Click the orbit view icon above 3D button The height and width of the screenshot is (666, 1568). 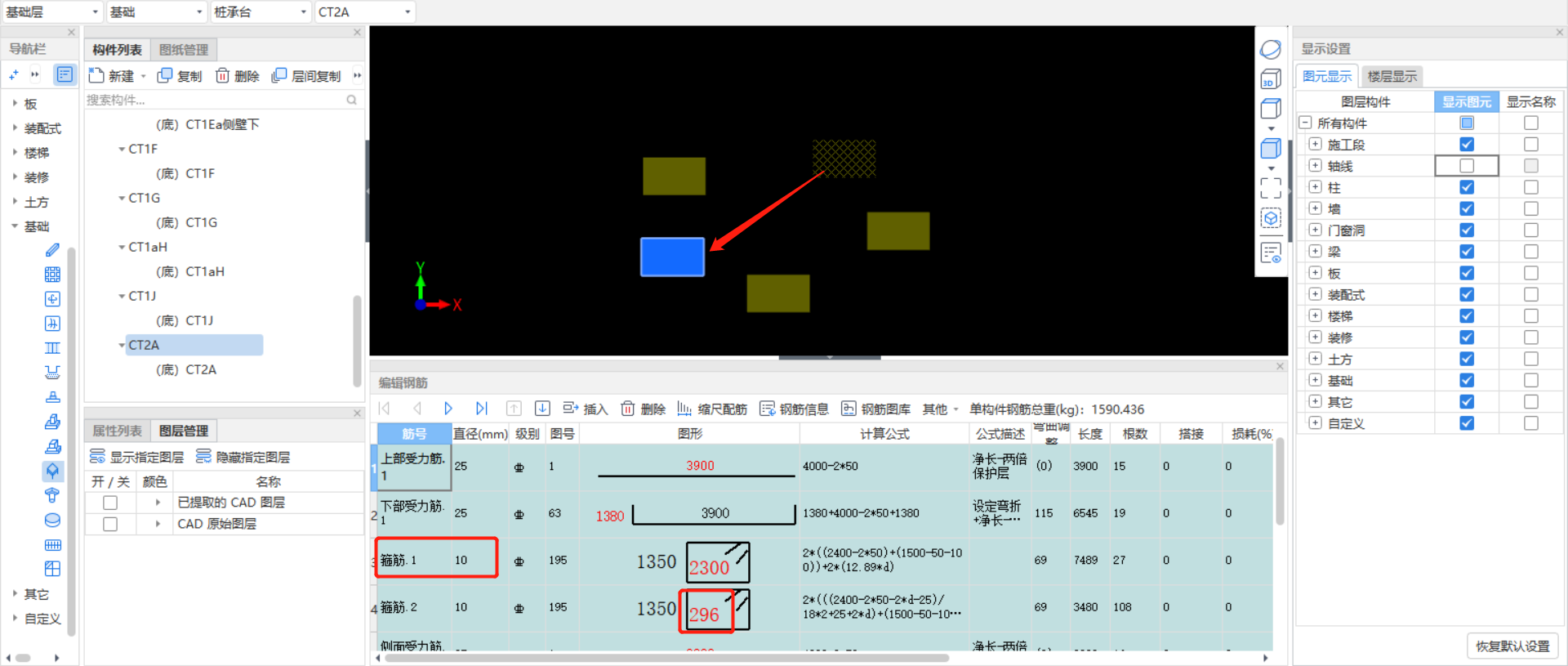[x=1271, y=50]
